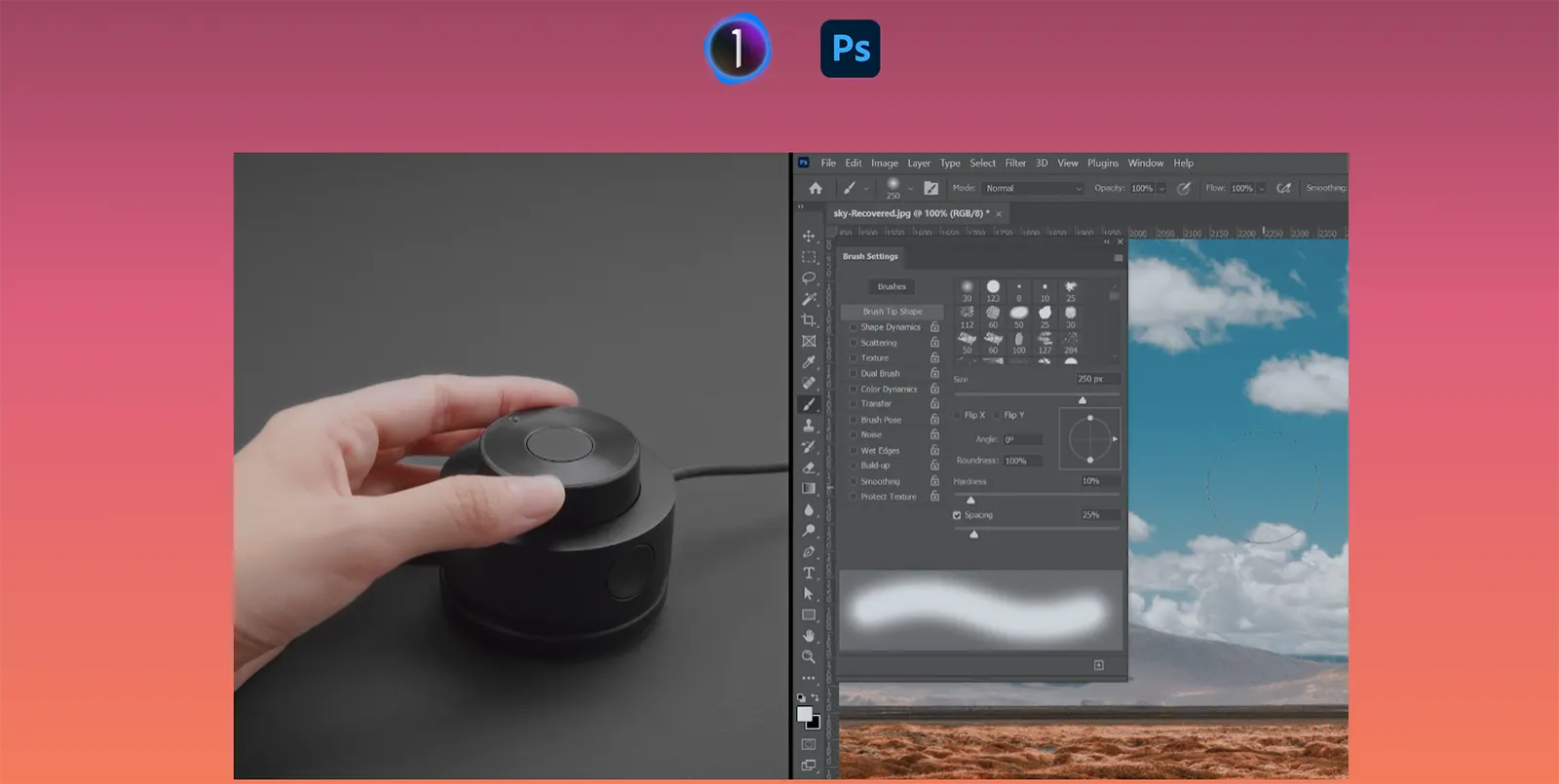Open the blending Mode dropdown showing Normal
The image size is (1559, 784).
click(x=1033, y=188)
